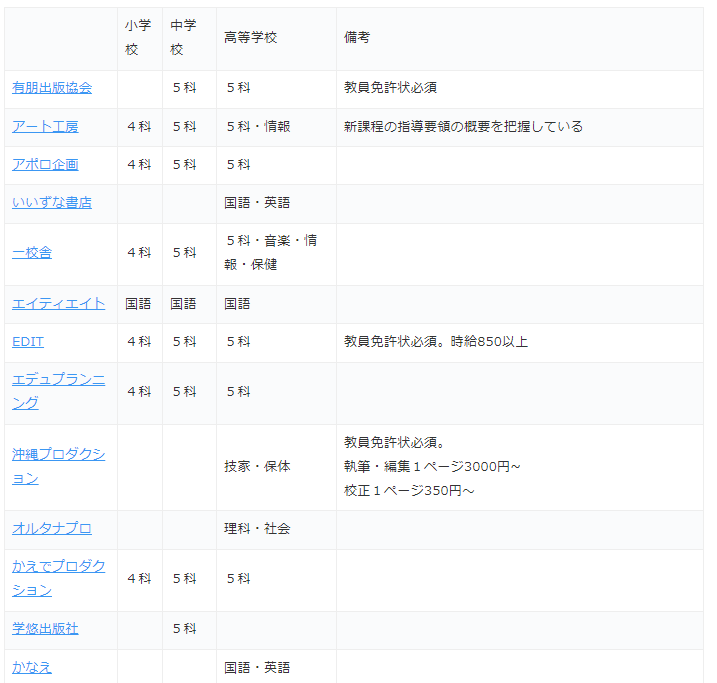Open the 沖縄プロダクション link
This screenshot has height=683, width=717.
pos(59,466)
